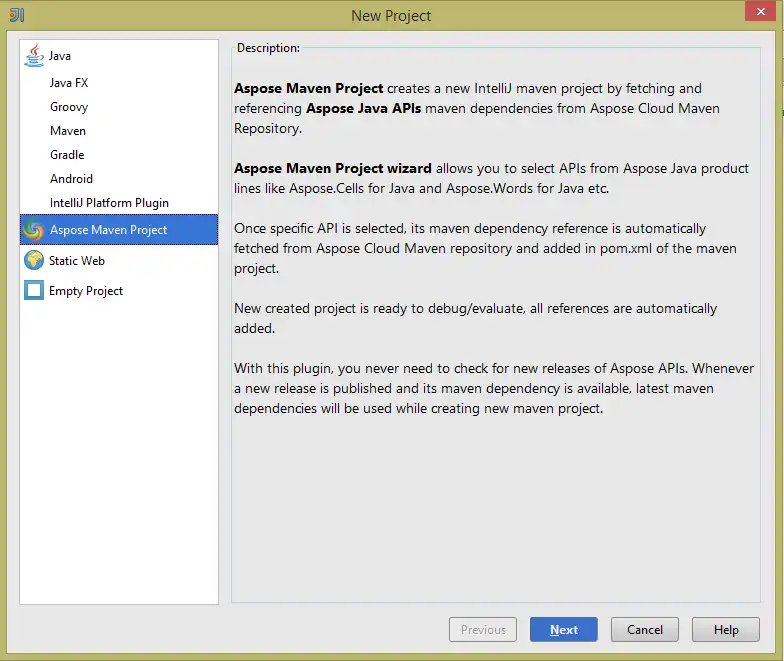Click bold text 'Aspose Maven Project wizard'

click(x=332, y=168)
